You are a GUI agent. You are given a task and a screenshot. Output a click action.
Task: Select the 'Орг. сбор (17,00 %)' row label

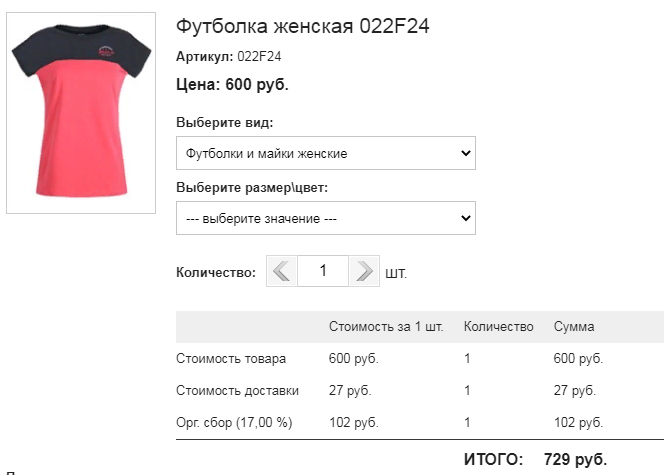(x=234, y=422)
